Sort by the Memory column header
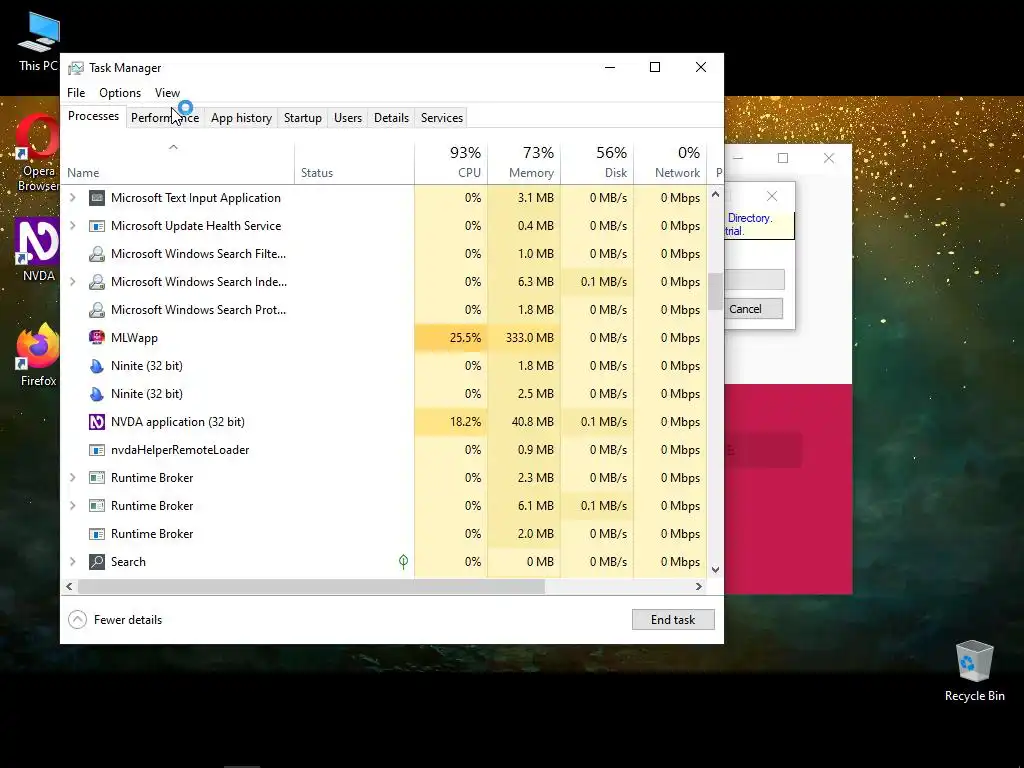This screenshot has width=1024, height=768. pyautogui.click(x=524, y=162)
